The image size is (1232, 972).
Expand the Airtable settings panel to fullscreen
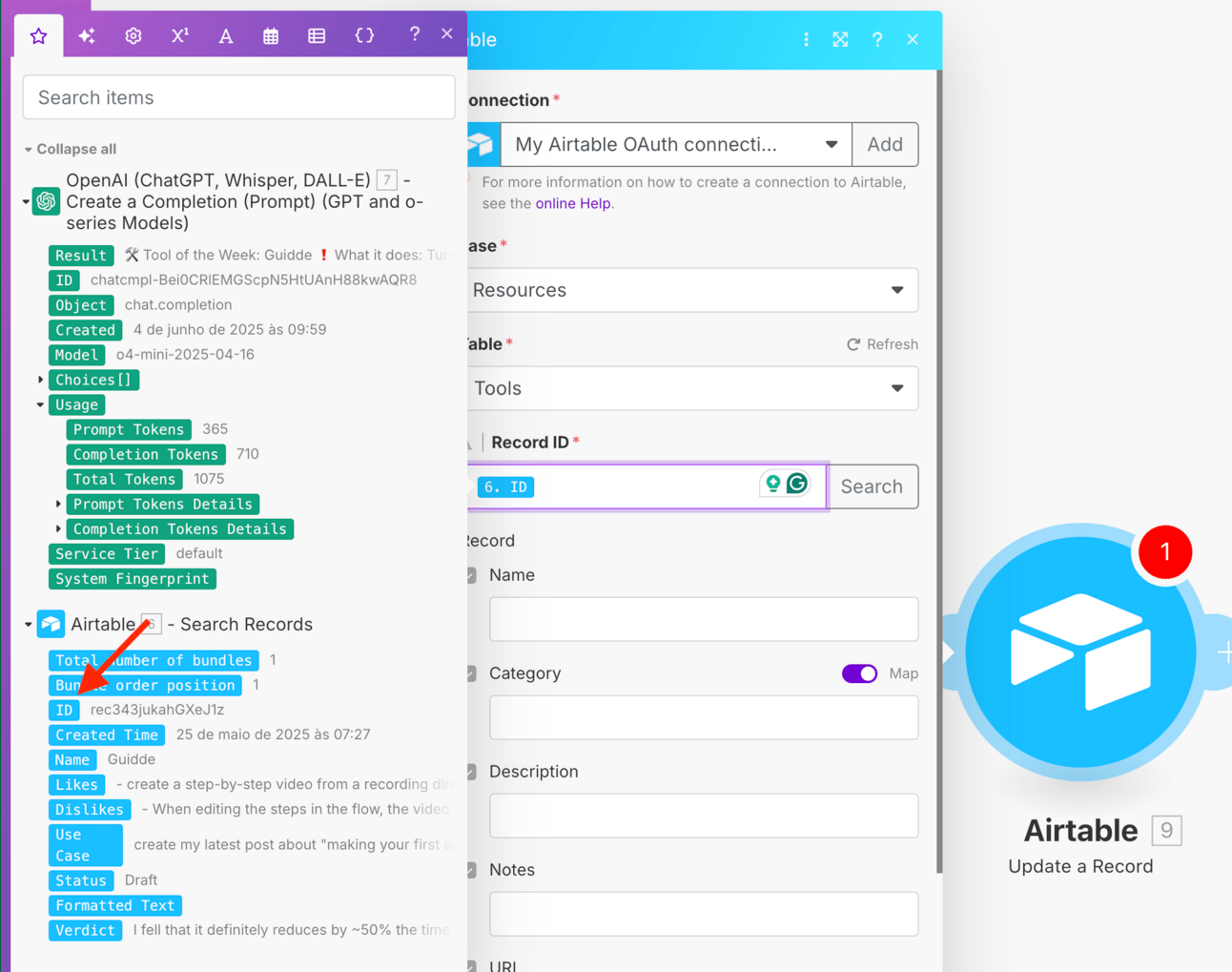840,39
